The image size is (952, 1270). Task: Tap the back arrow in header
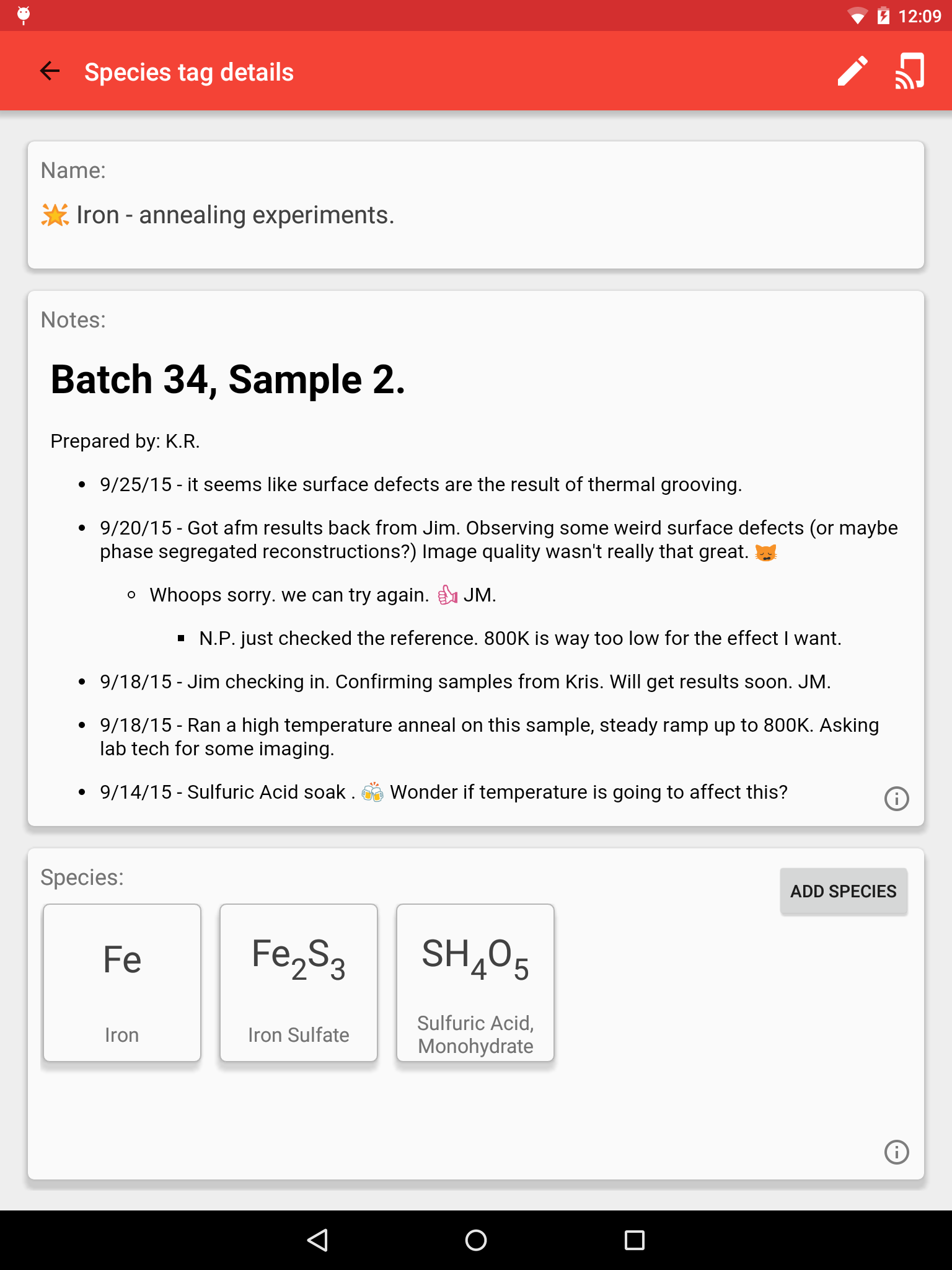(50, 71)
